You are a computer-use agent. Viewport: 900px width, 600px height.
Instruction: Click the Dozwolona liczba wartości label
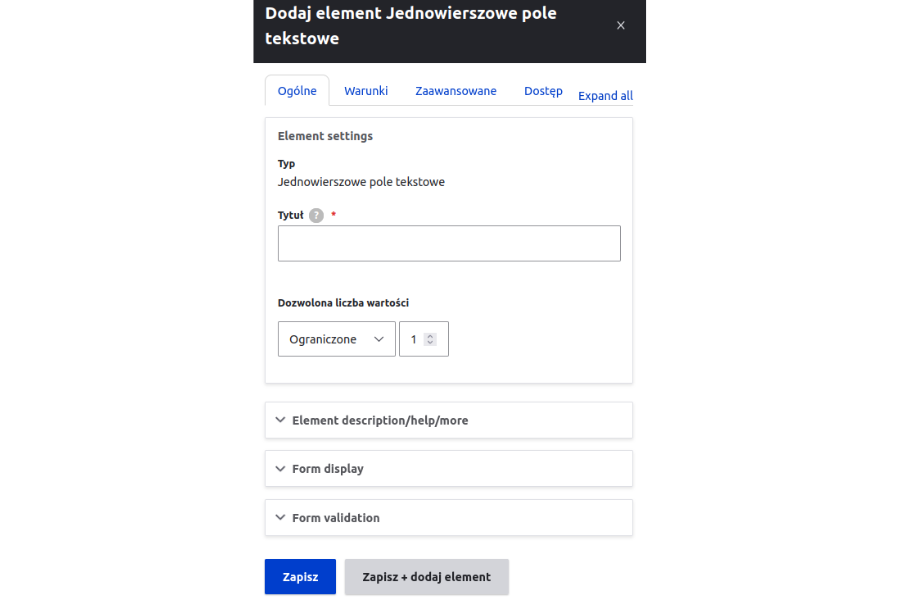(343, 303)
